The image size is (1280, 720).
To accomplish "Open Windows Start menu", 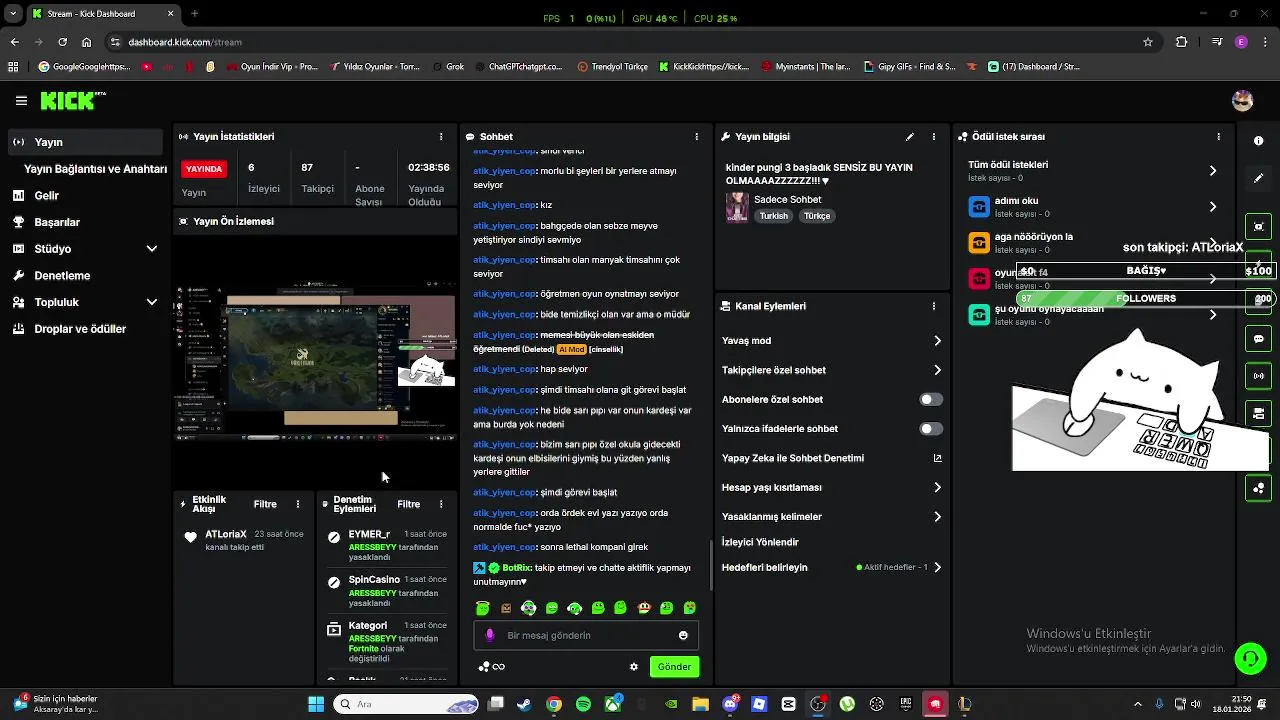I will pos(316,704).
